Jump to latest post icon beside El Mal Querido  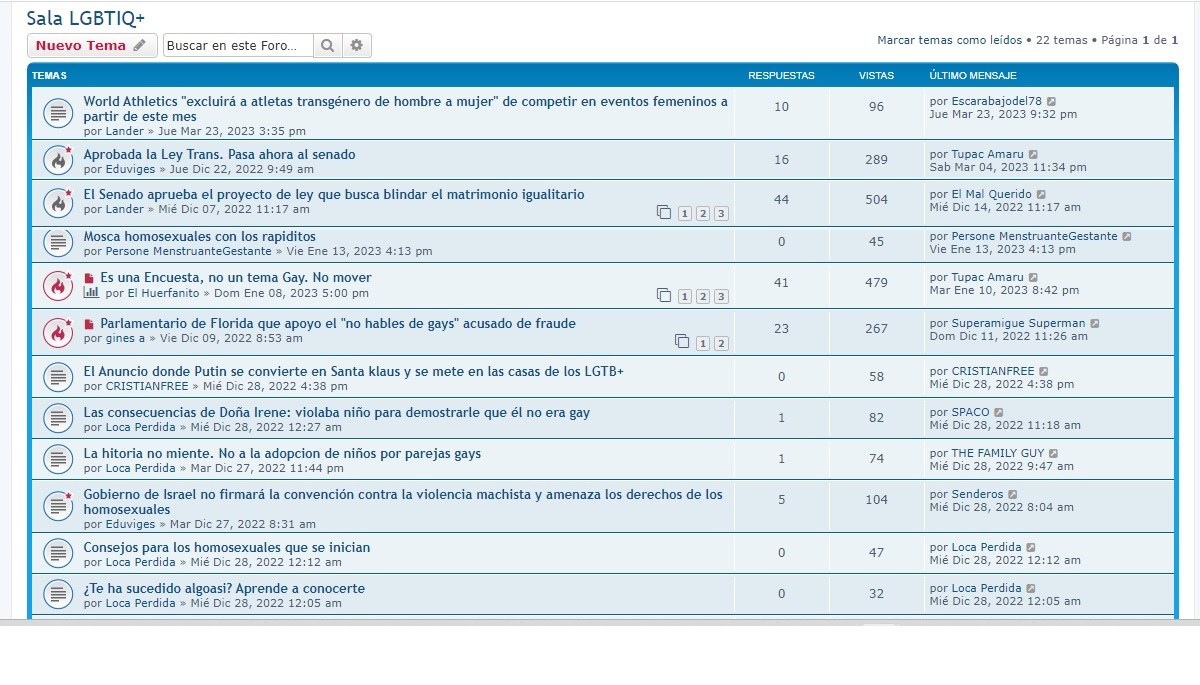pyautogui.click(x=1041, y=194)
